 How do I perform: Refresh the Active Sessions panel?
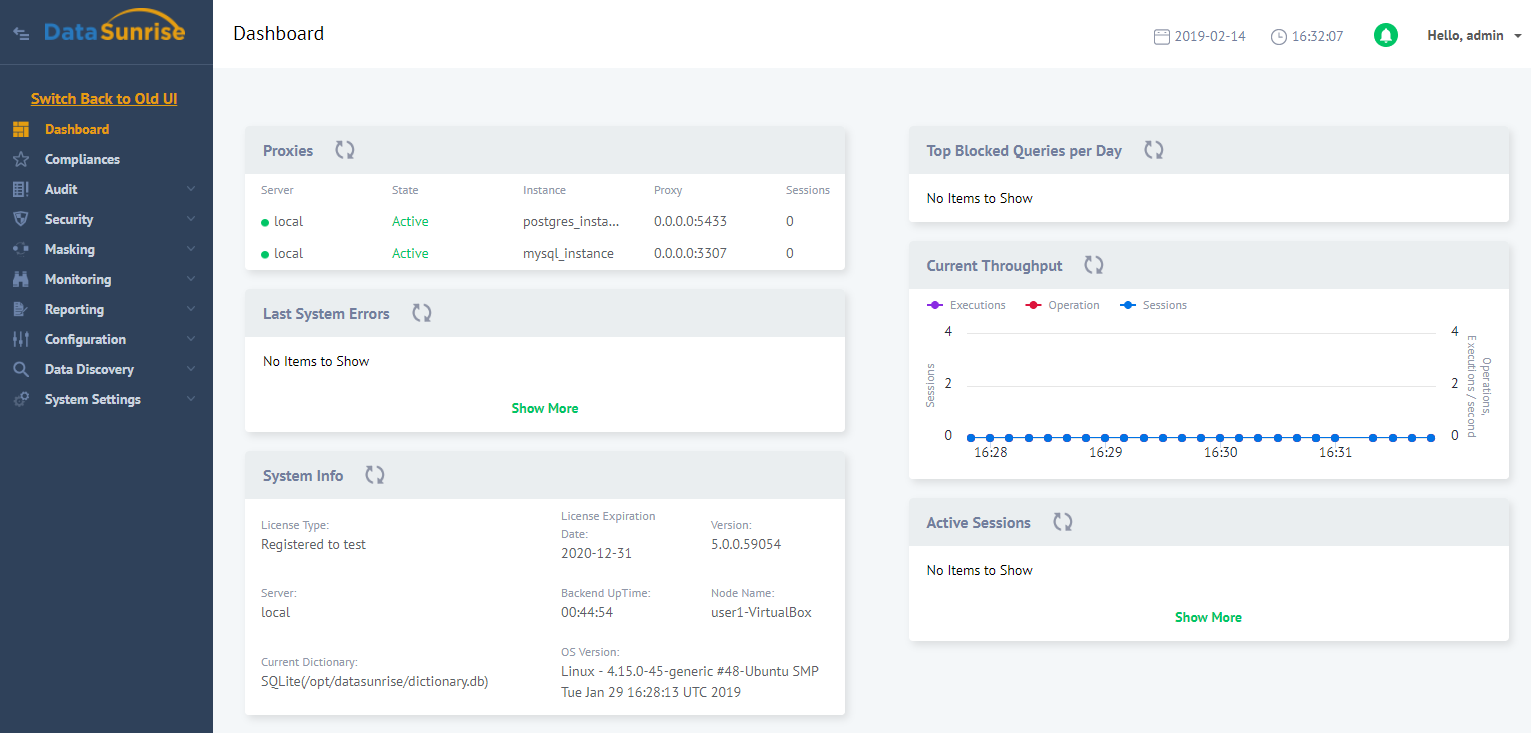click(1063, 522)
